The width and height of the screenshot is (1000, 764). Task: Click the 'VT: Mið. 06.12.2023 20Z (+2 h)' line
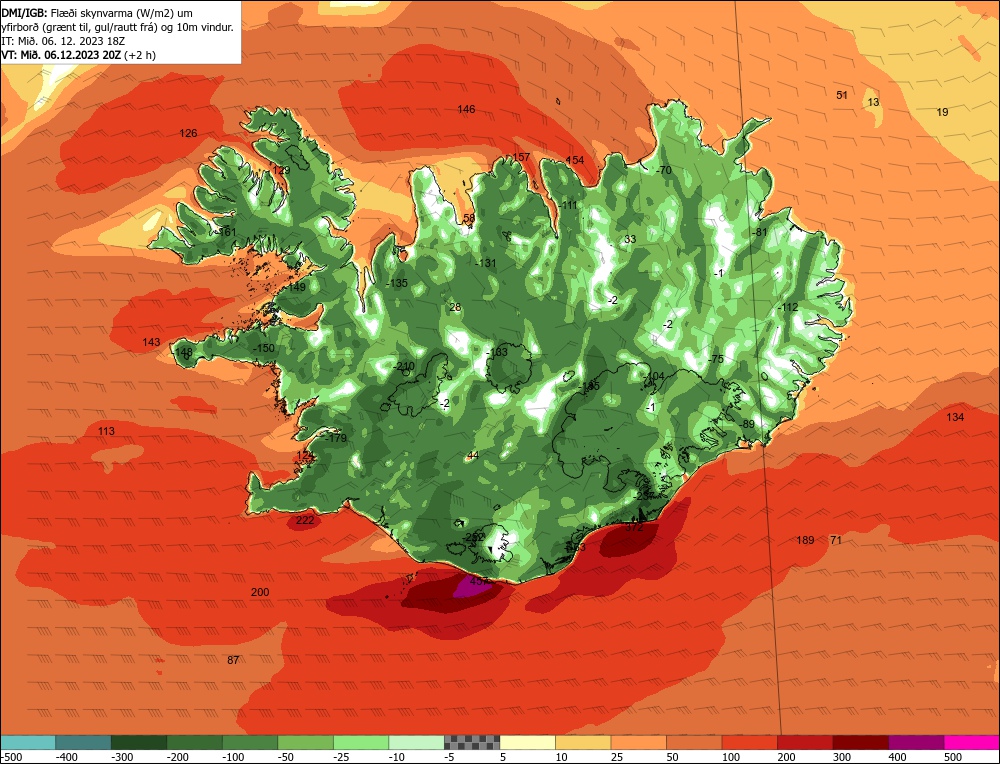click(78, 55)
